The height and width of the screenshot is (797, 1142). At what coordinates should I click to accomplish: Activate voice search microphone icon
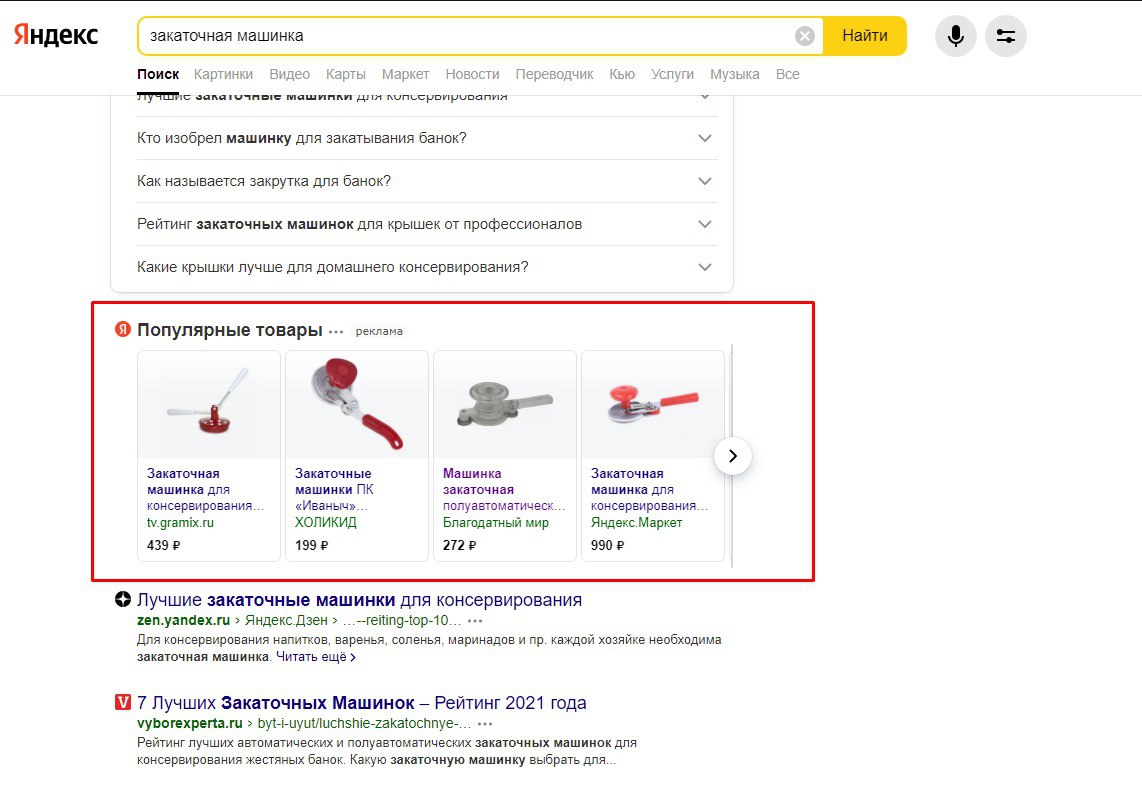coord(956,36)
